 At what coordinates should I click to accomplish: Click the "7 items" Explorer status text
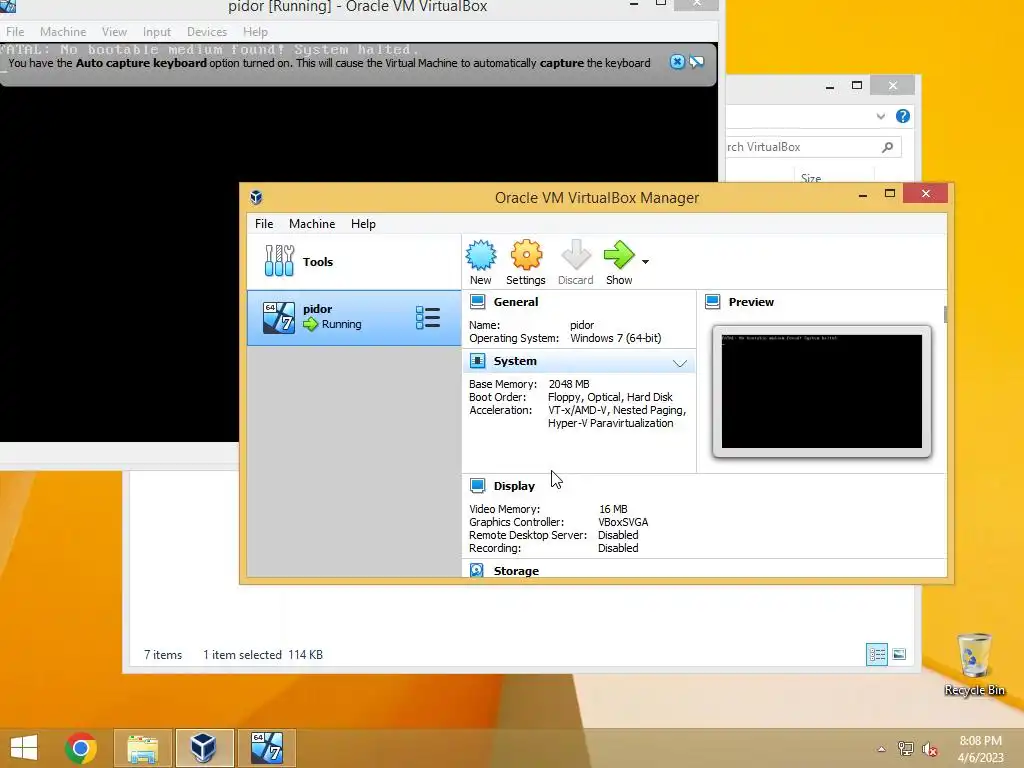click(x=163, y=654)
